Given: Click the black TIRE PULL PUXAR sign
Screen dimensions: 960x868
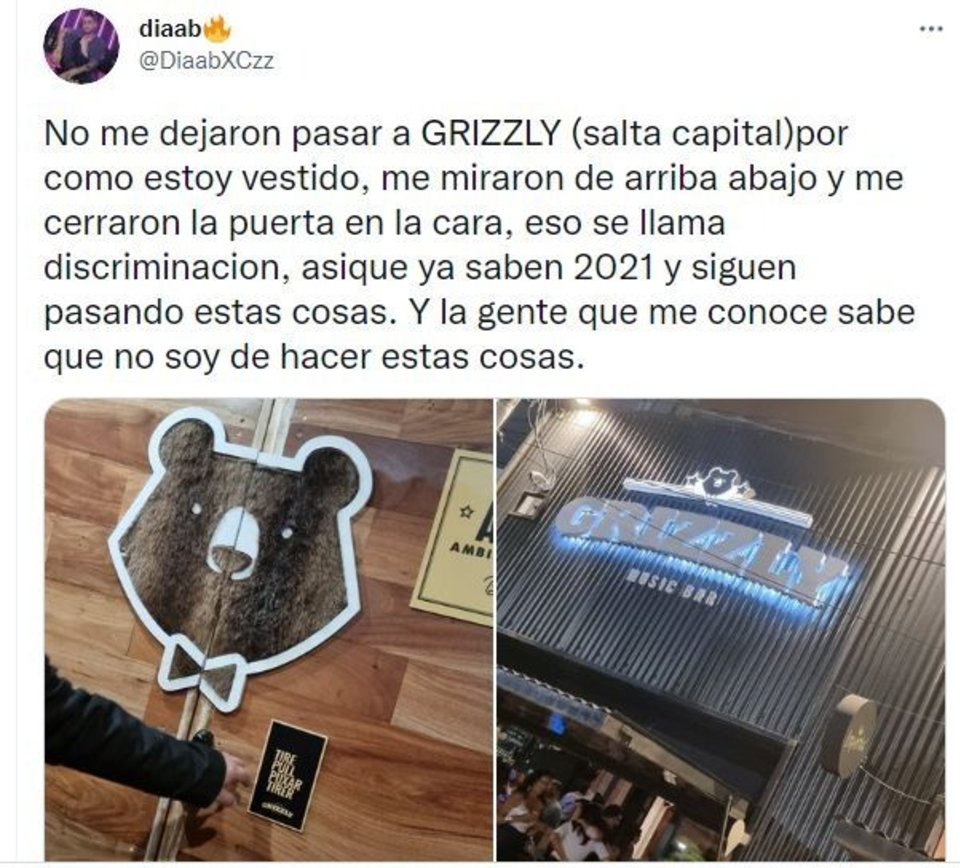Looking at the screenshot, I should 288,776.
